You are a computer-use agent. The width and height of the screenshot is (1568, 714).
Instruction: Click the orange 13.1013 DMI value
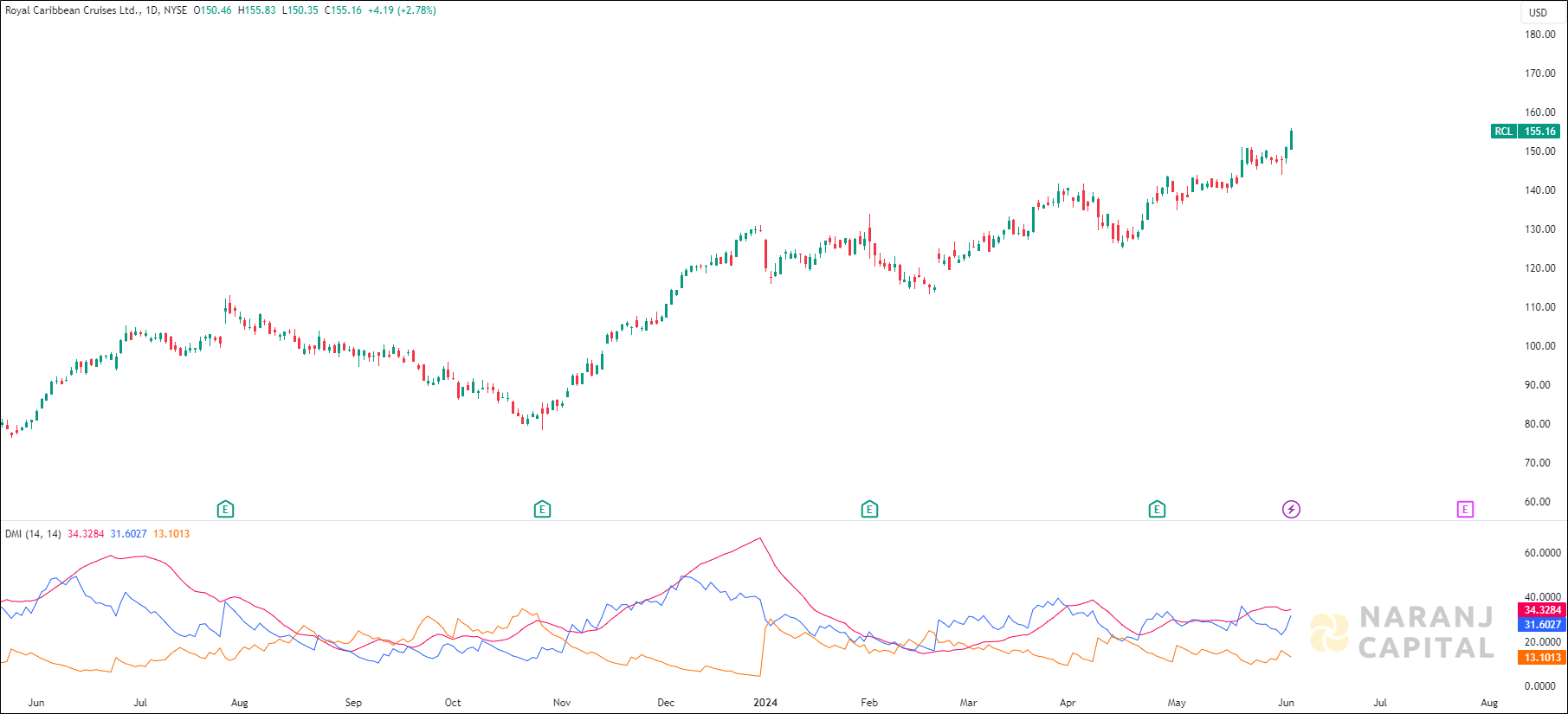pyautogui.click(x=171, y=534)
